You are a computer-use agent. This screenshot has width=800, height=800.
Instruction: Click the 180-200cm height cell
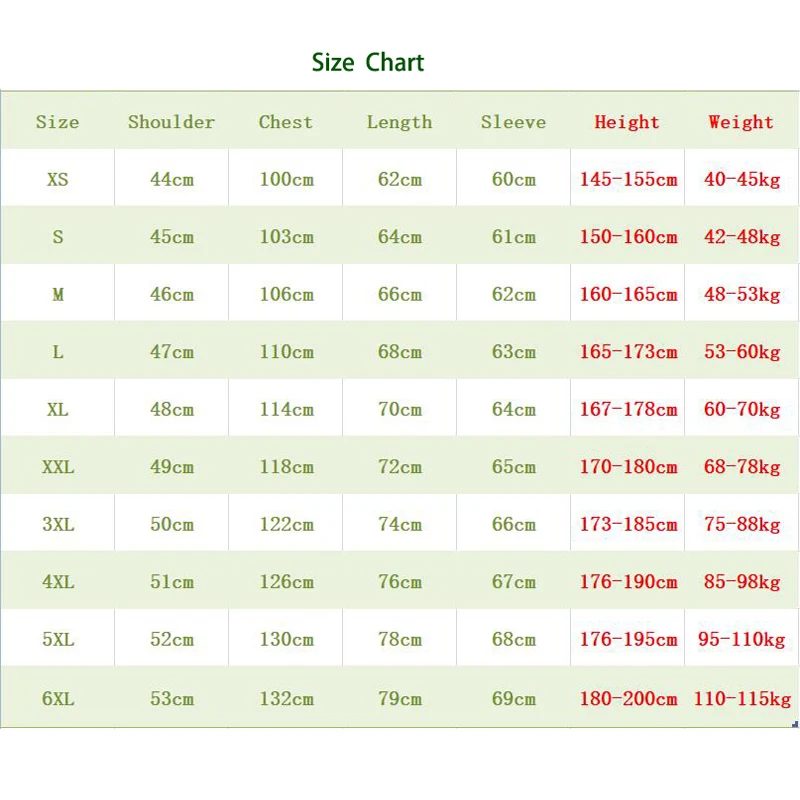point(628,699)
